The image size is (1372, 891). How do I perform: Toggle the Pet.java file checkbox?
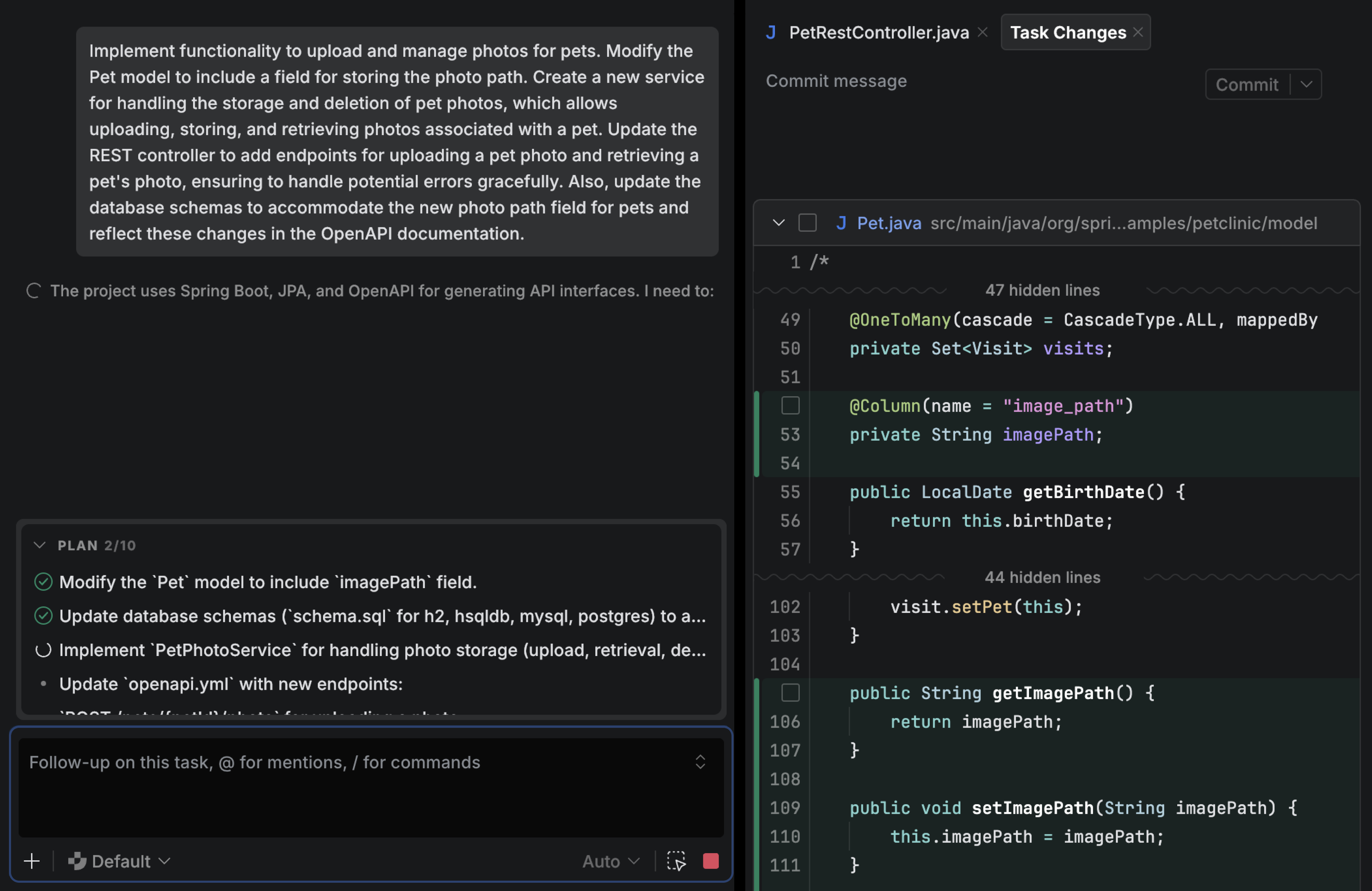coord(807,223)
